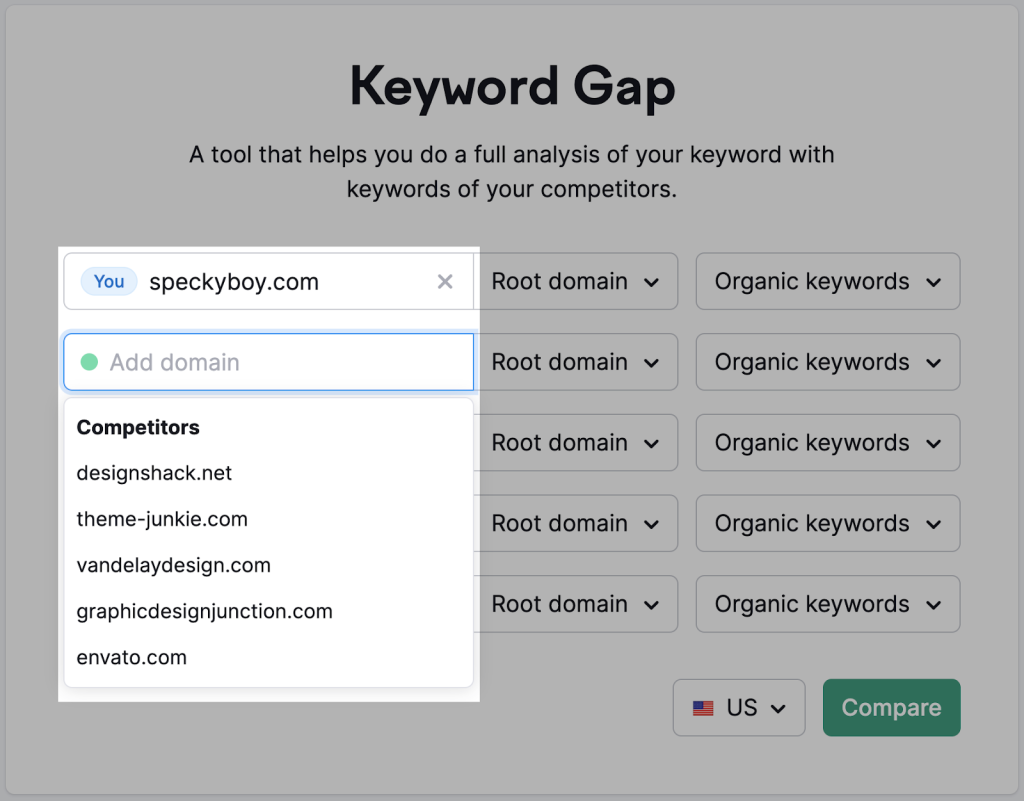Image resolution: width=1024 pixels, height=801 pixels.
Task: Select designshack.net from the competitors list
Action: click(154, 473)
